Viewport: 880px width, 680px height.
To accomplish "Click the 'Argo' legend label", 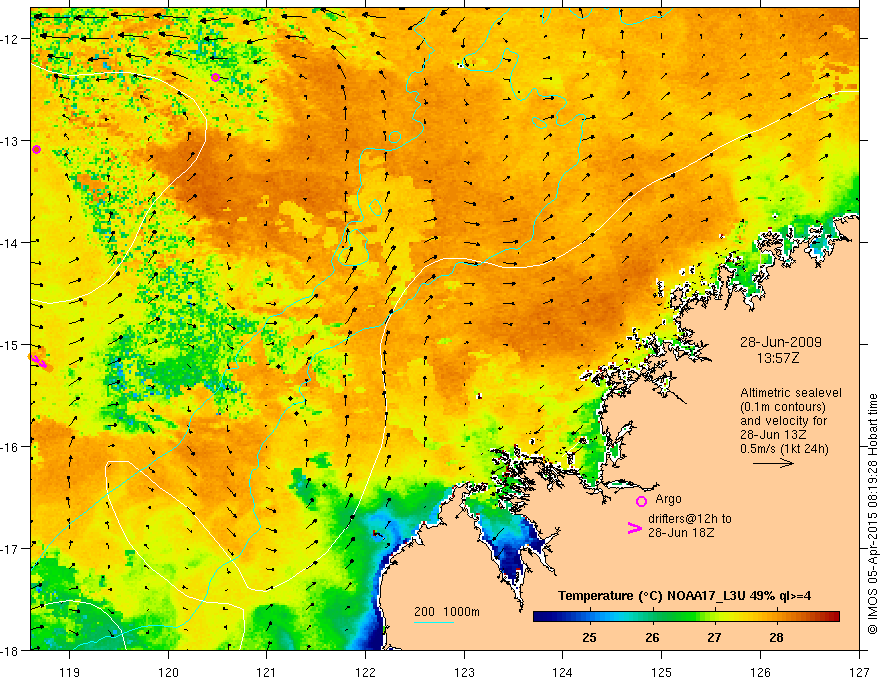I will point(668,499).
